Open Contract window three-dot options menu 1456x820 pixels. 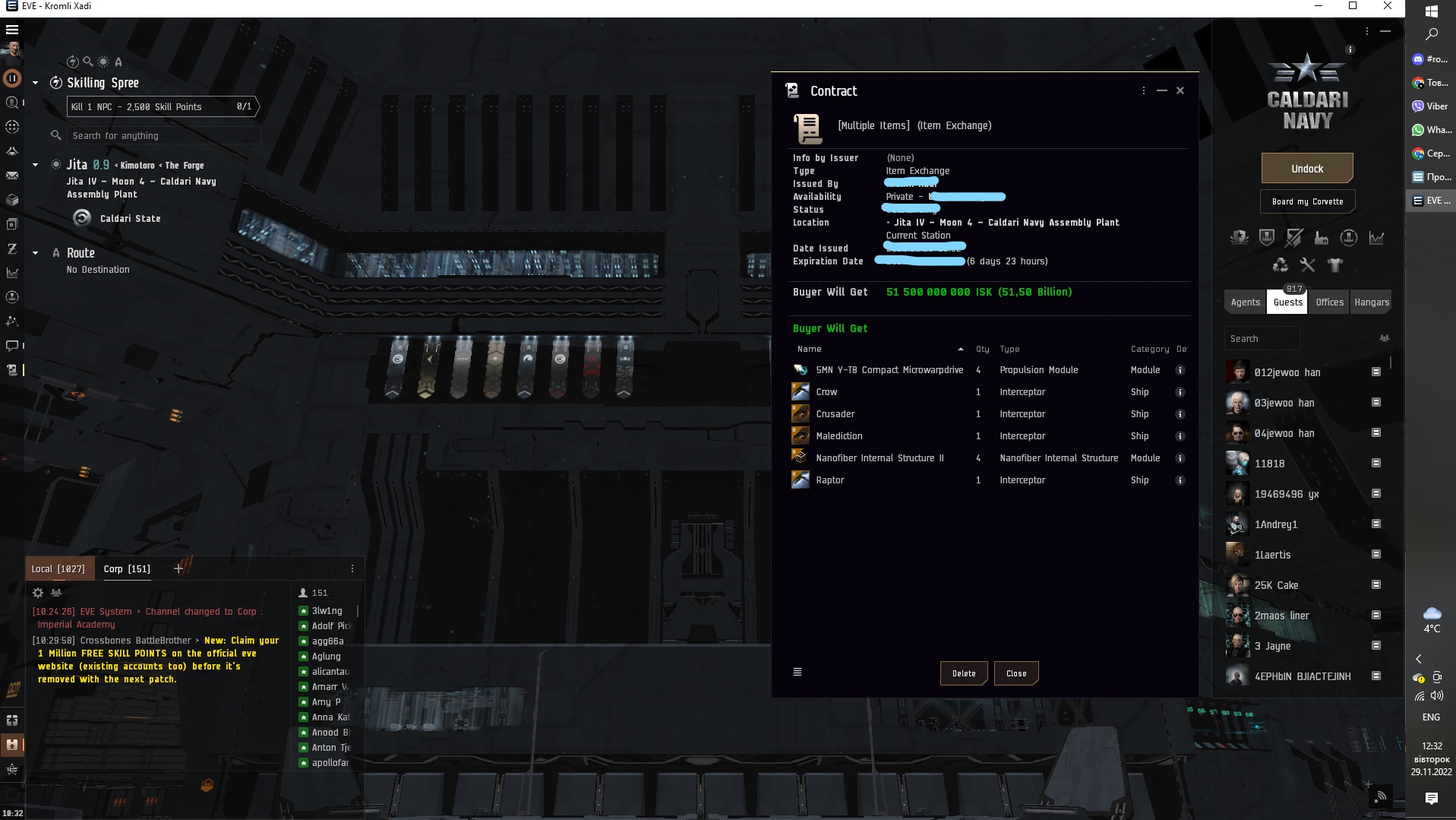click(1144, 90)
